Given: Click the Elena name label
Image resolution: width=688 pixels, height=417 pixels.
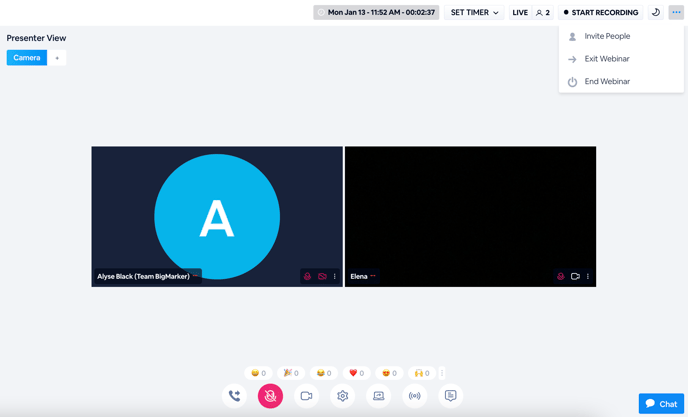Looking at the screenshot, I should click(x=358, y=276).
